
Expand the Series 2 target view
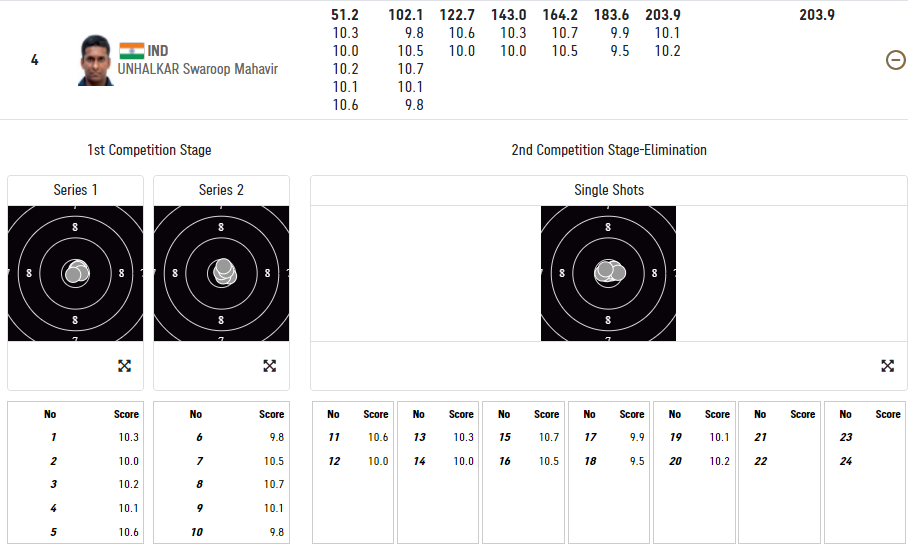coord(269,366)
